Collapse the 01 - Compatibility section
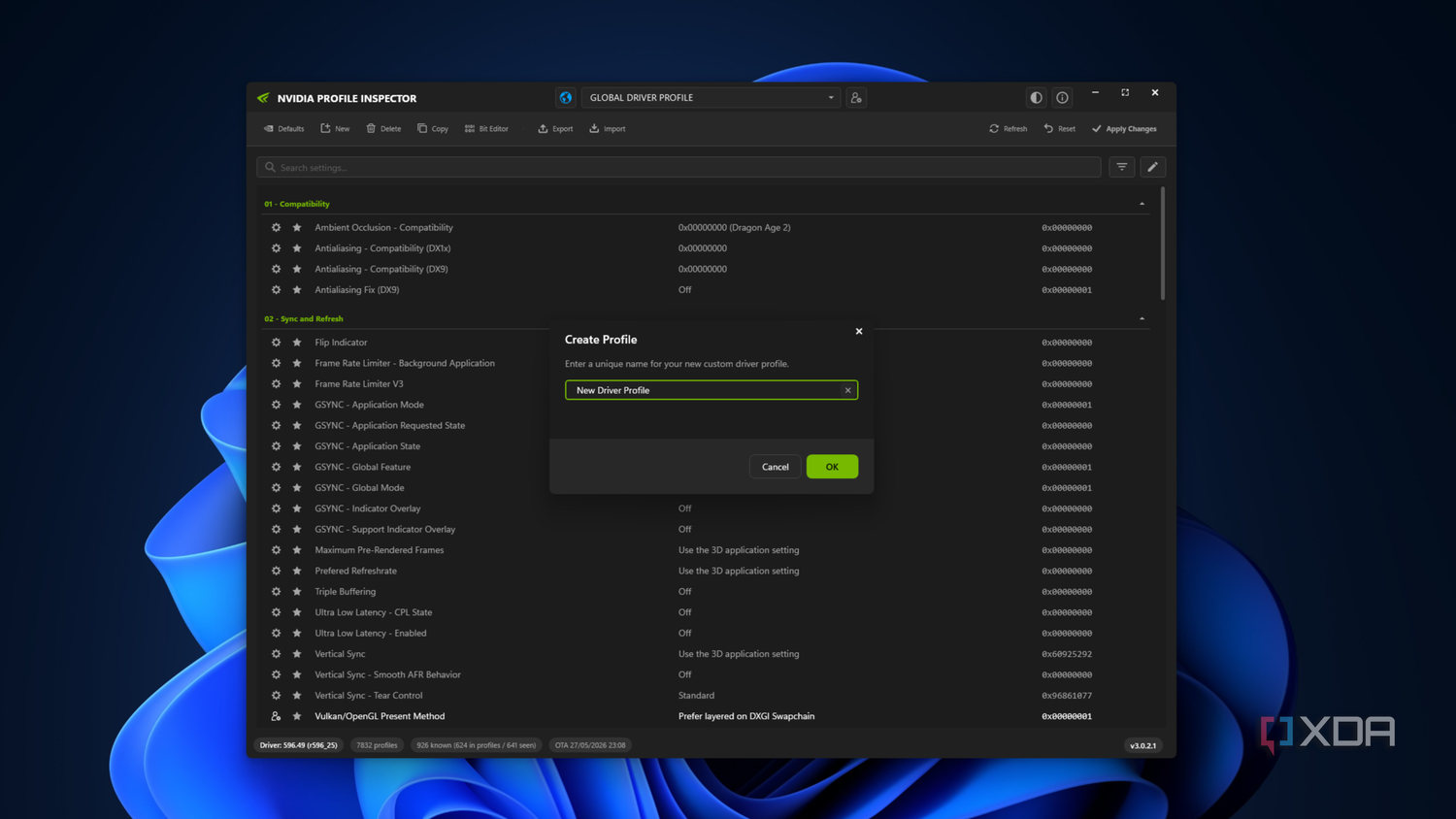 [1142, 204]
